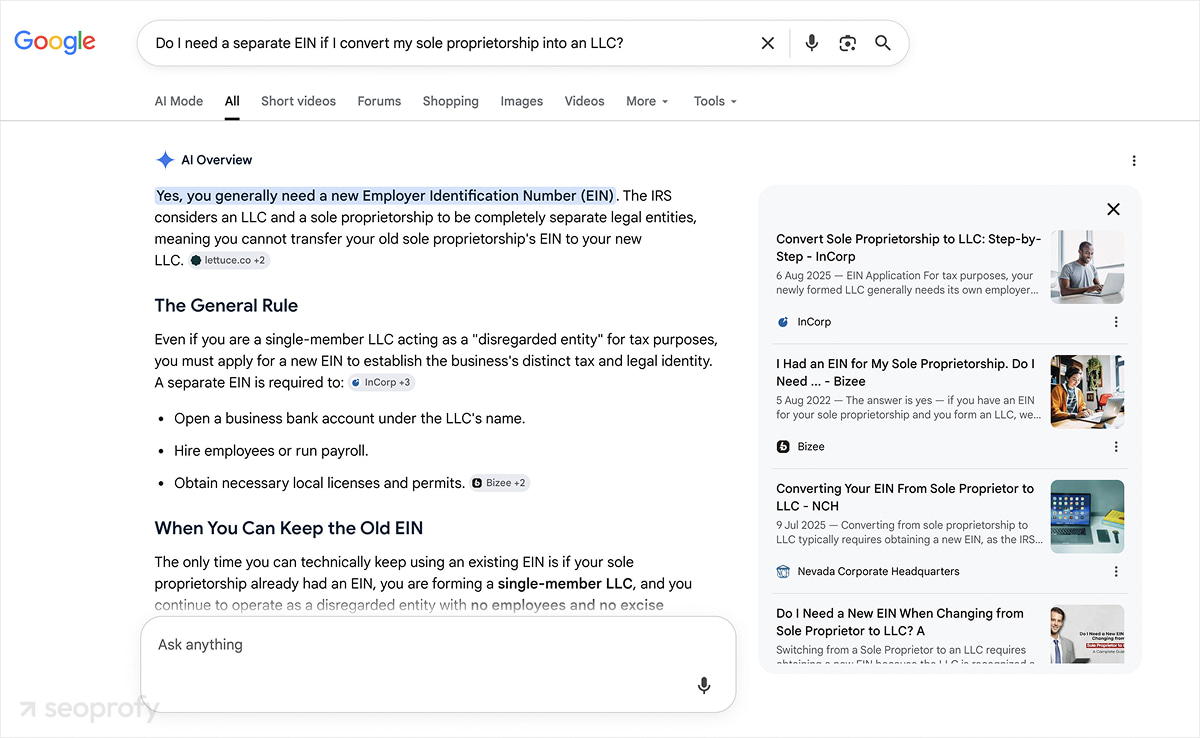Switch to AI Mode tab
This screenshot has width=1200, height=738.
pyautogui.click(x=179, y=101)
